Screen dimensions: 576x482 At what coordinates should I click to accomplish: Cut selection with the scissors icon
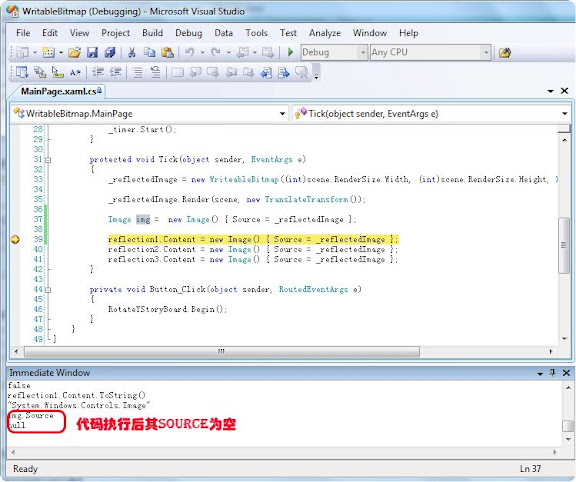(x=132, y=53)
